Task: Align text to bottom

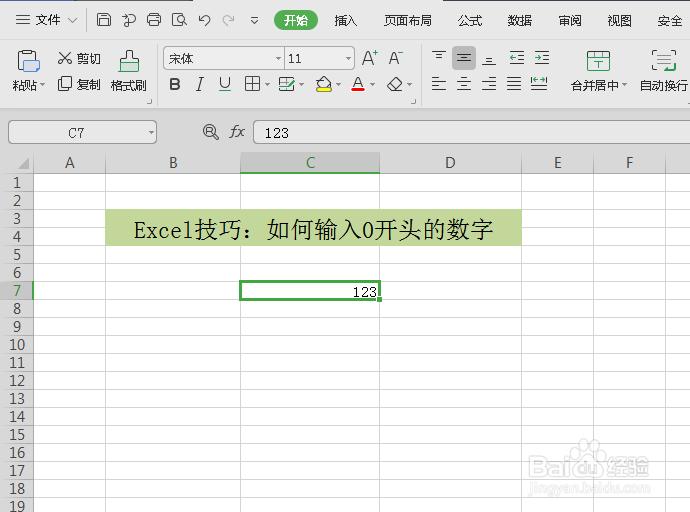Action: tap(489, 59)
